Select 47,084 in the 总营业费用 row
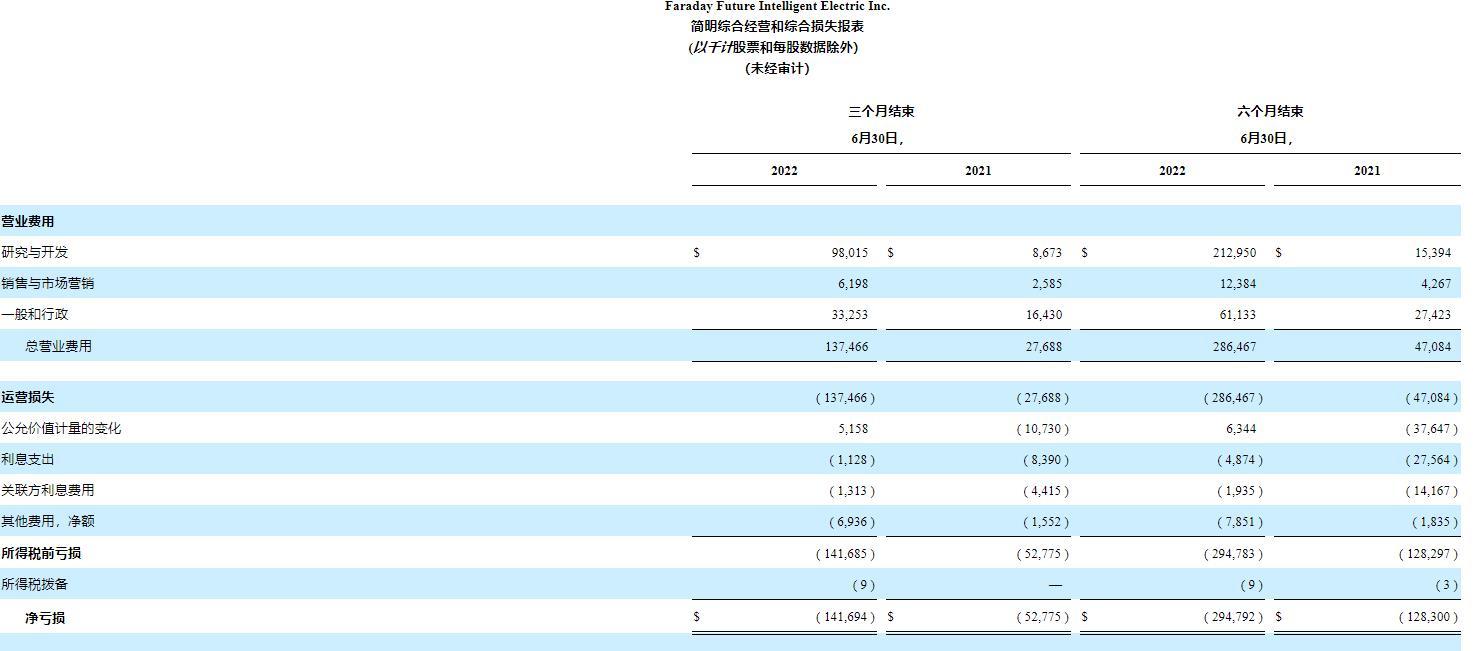The image size is (1473, 651). coord(1433,347)
